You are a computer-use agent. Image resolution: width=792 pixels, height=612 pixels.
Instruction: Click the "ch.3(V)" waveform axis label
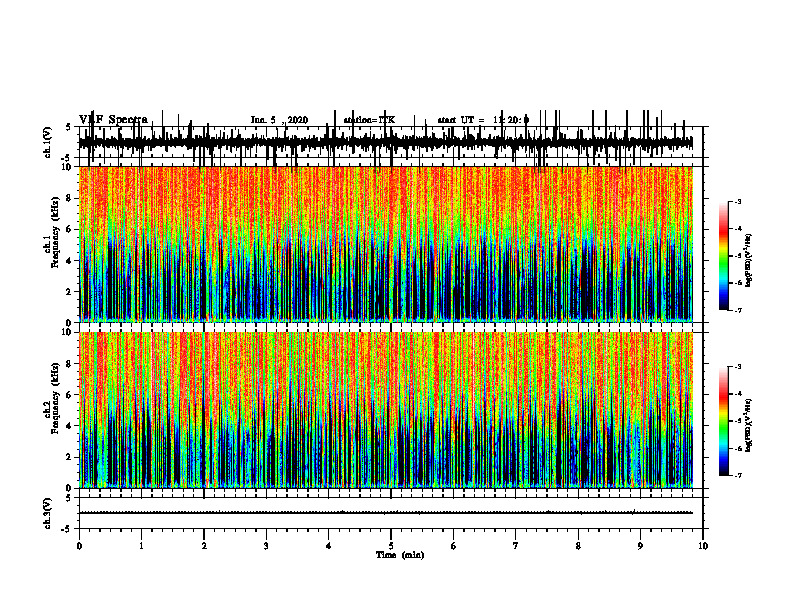click(48, 513)
